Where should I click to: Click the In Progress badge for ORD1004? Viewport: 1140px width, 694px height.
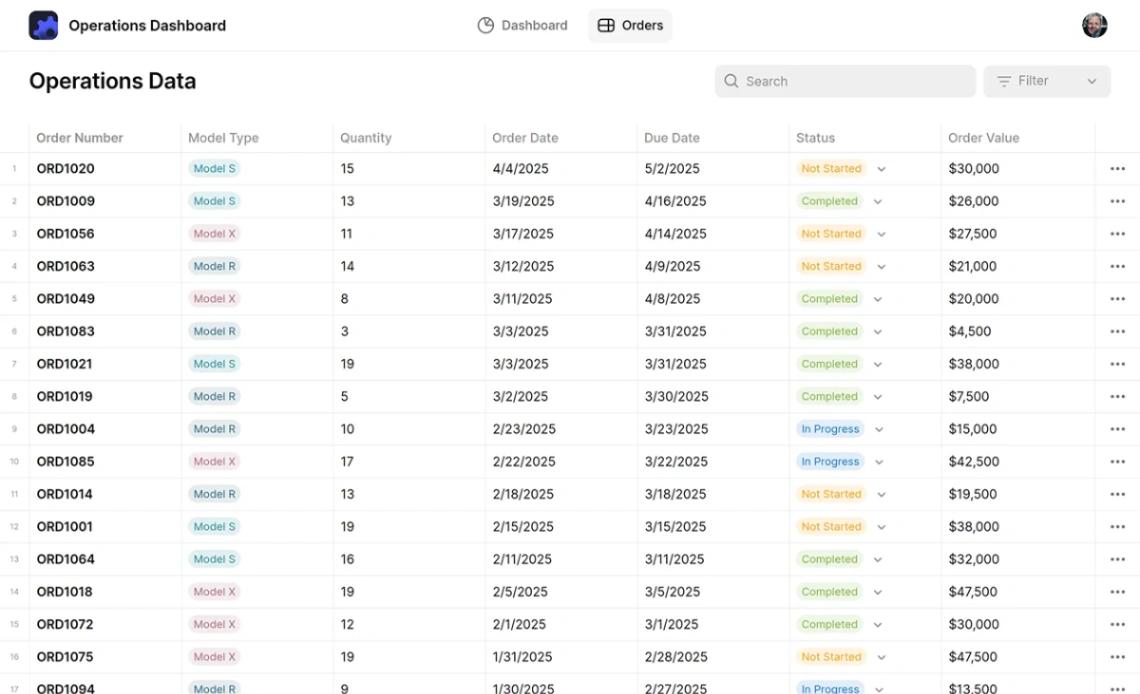point(830,429)
